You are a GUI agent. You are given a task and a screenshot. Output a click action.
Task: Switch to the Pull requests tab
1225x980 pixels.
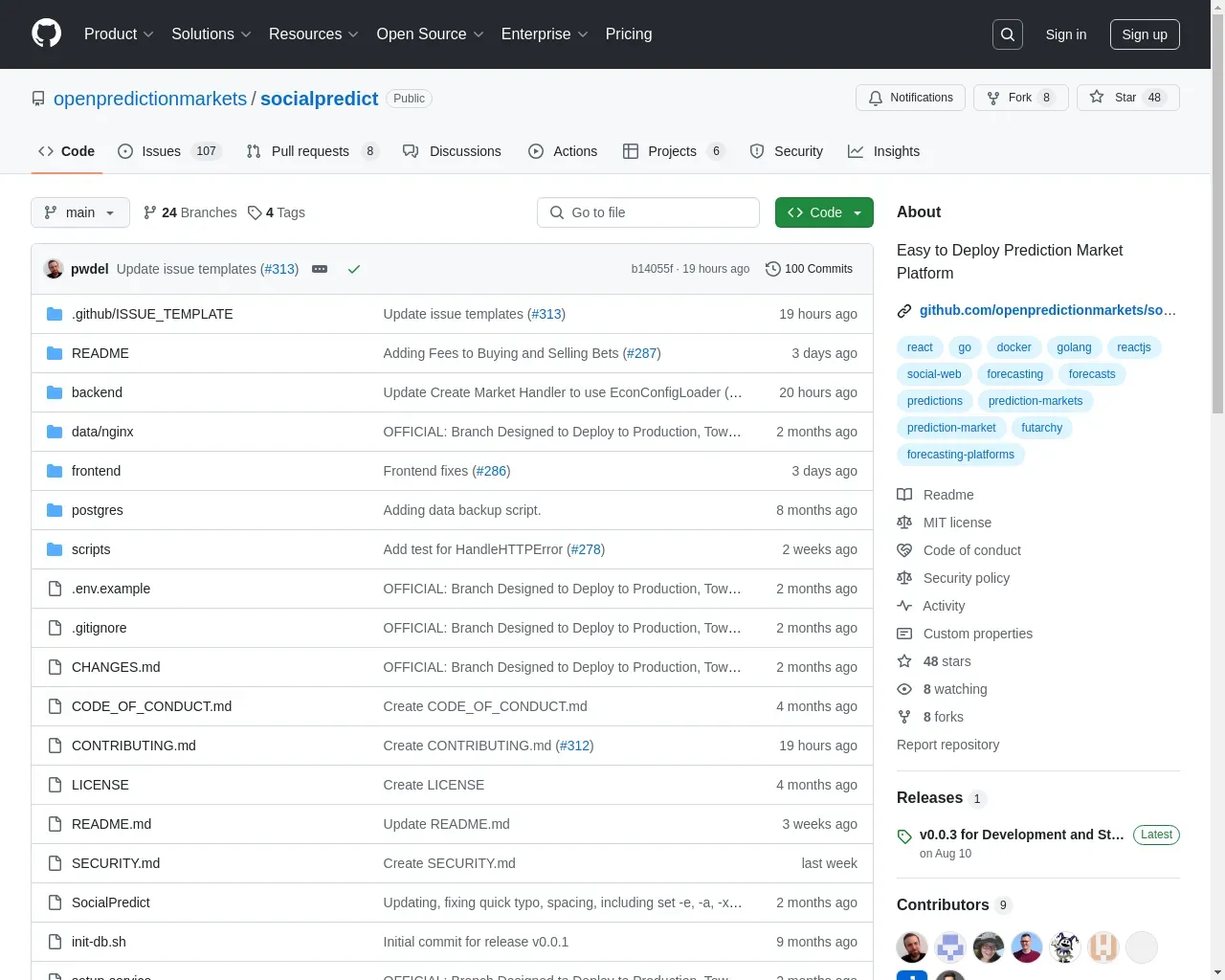coord(312,151)
